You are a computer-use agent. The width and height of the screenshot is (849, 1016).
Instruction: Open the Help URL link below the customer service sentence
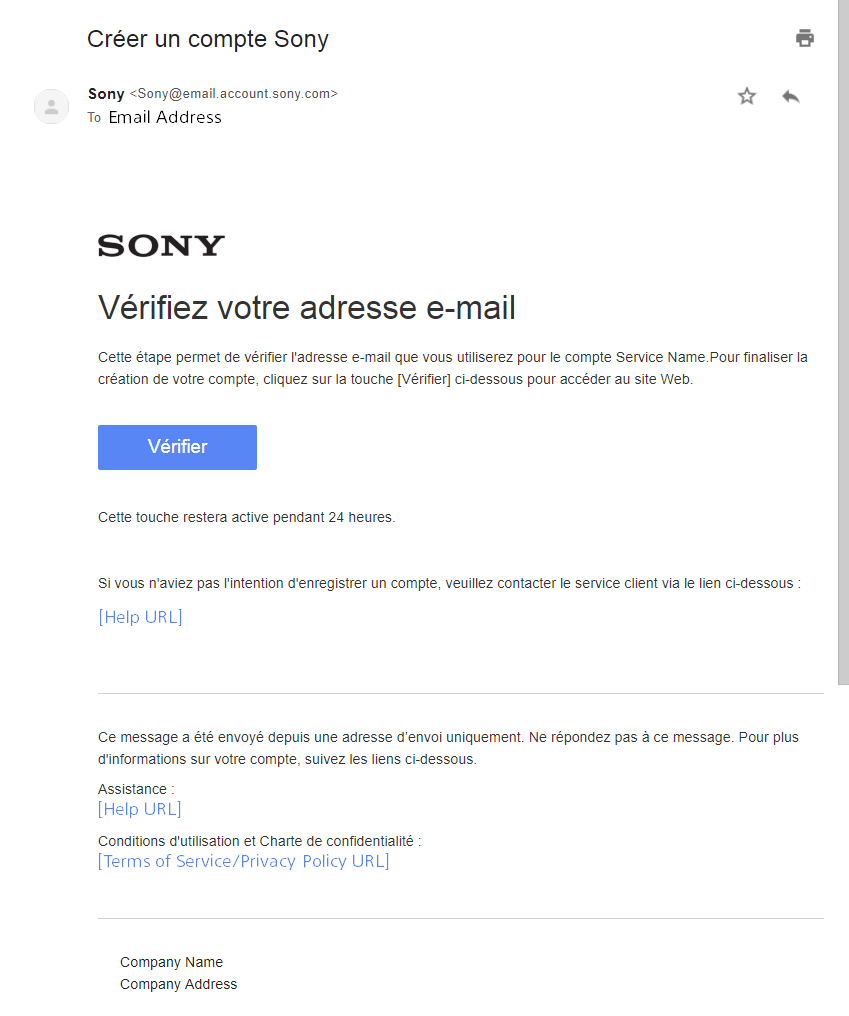click(x=140, y=617)
